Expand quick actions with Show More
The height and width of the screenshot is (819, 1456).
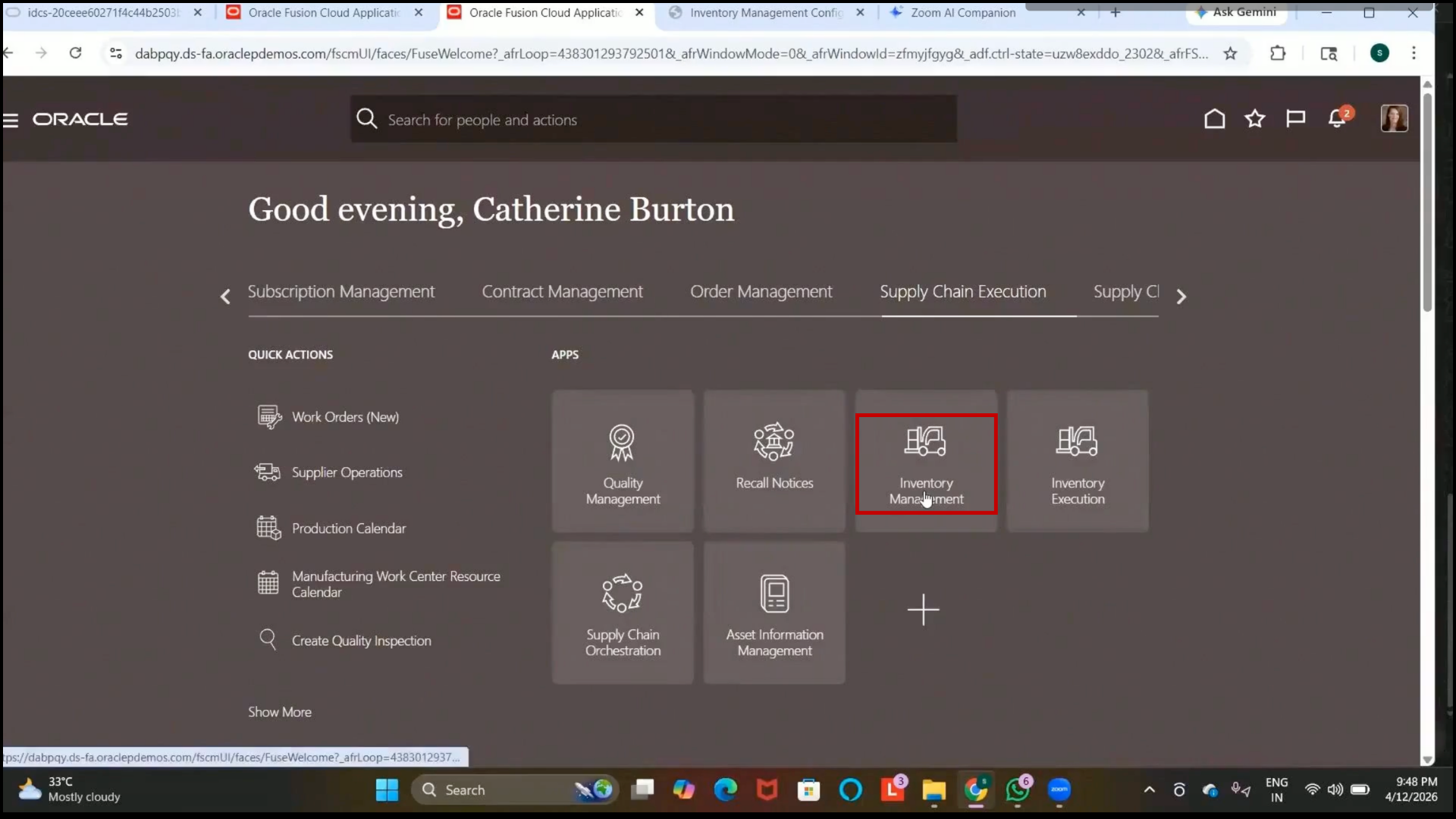(280, 712)
